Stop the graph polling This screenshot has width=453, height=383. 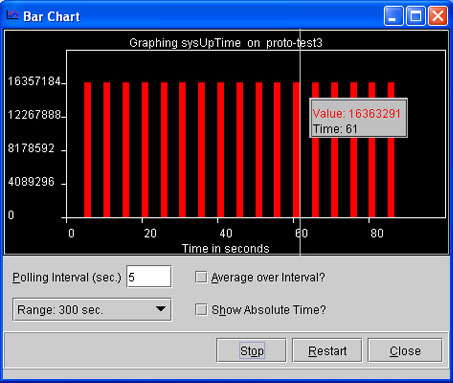click(x=251, y=351)
